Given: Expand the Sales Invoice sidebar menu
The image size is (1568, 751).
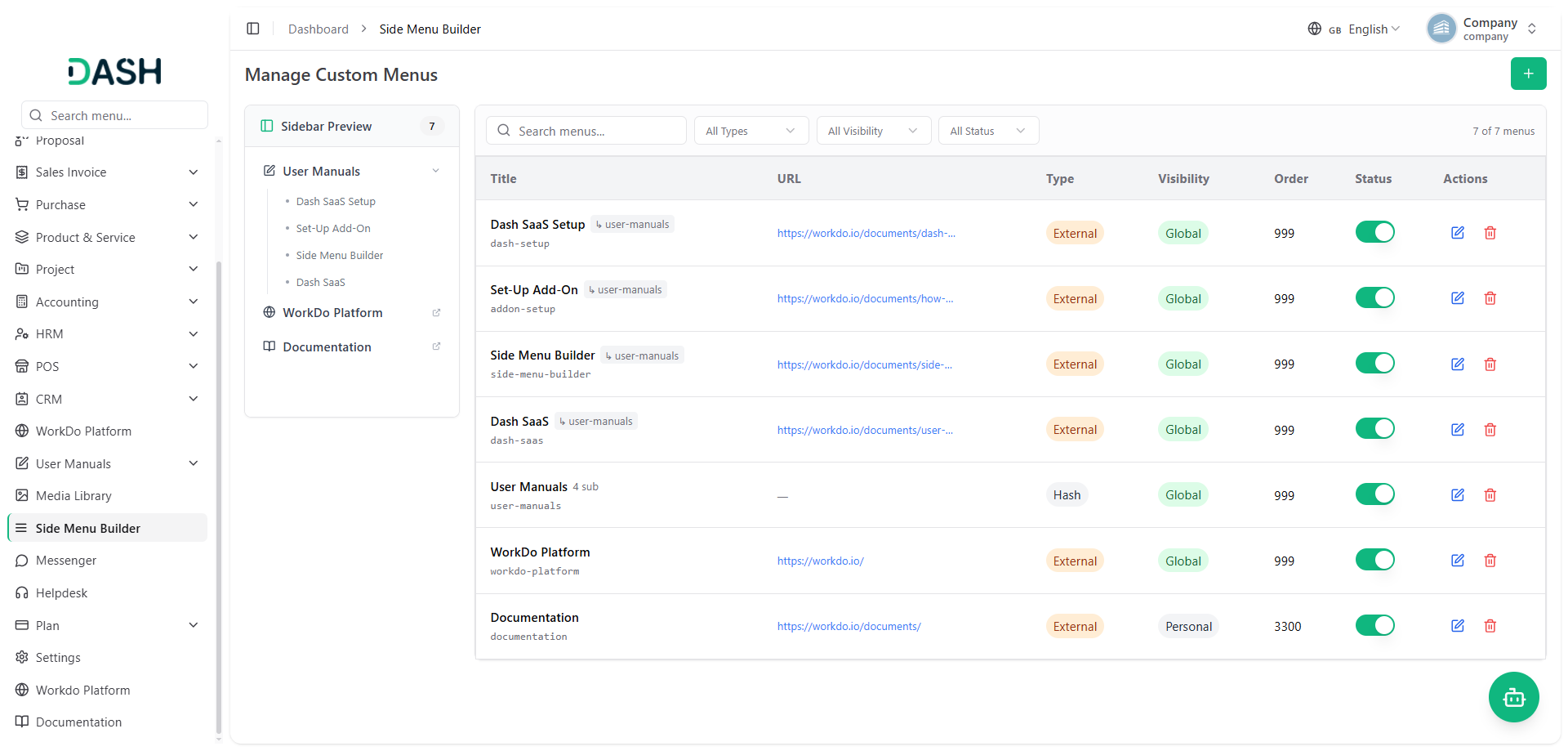Looking at the screenshot, I should [x=107, y=172].
